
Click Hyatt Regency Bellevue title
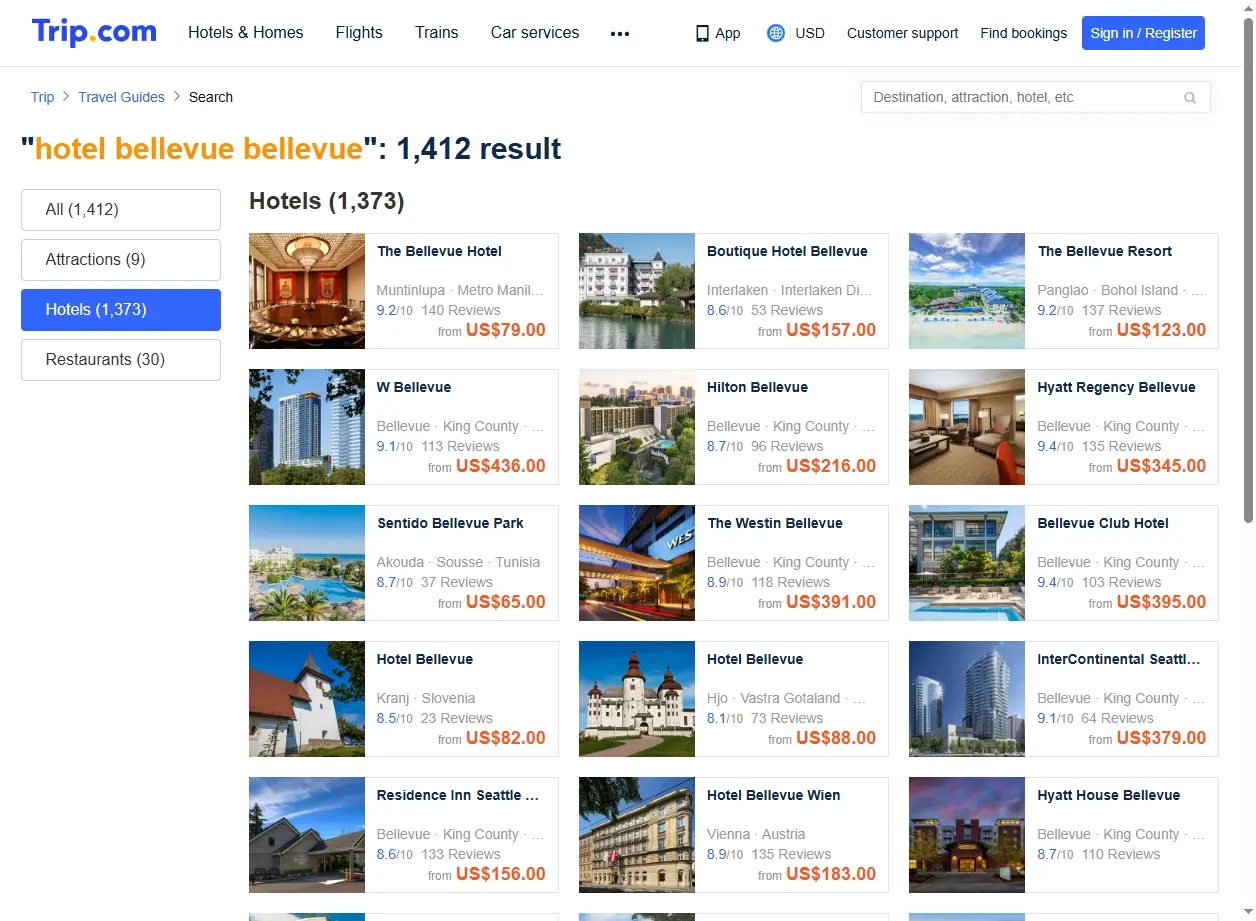tap(1116, 388)
